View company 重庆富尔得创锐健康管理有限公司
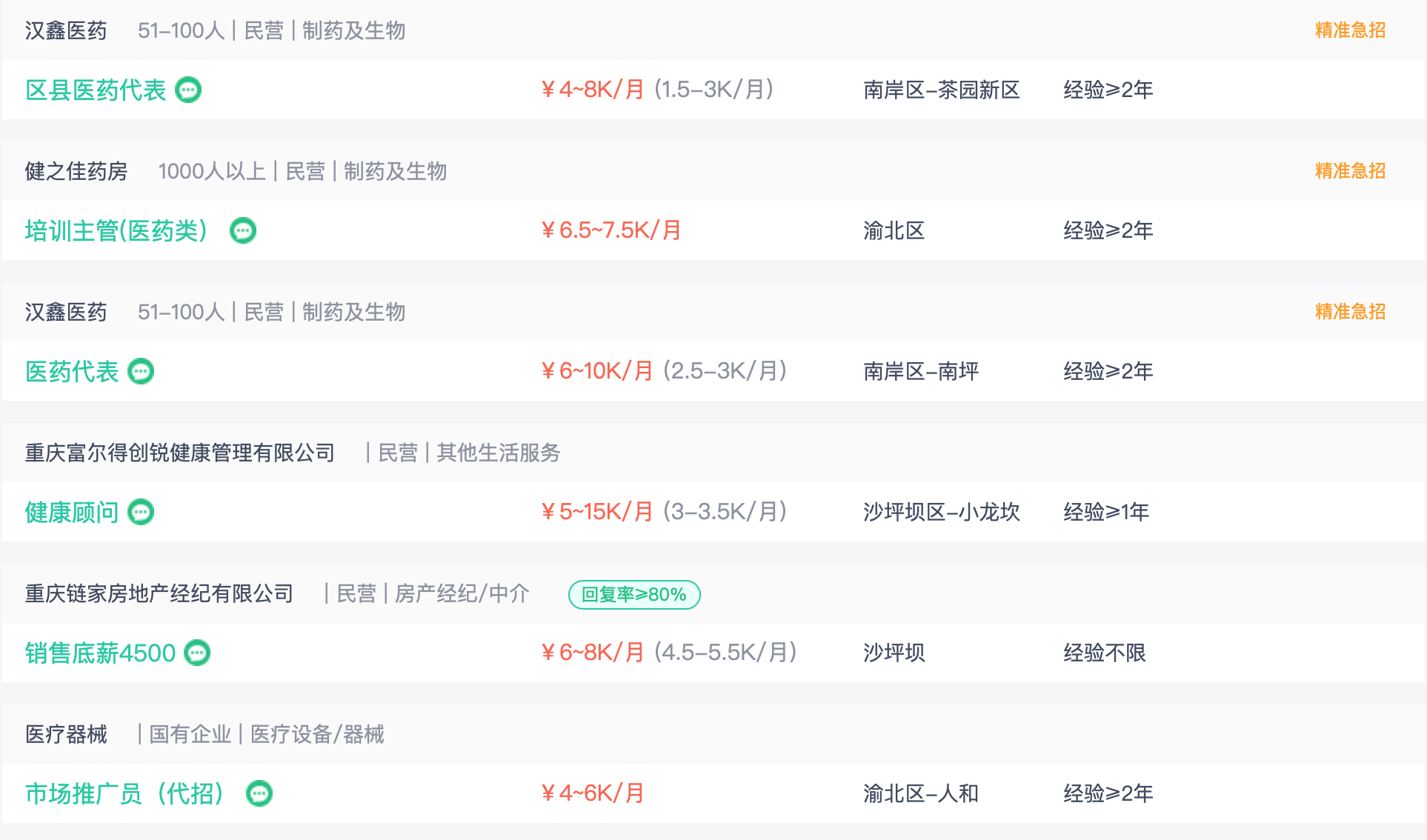The image size is (1427, 840). point(180,453)
